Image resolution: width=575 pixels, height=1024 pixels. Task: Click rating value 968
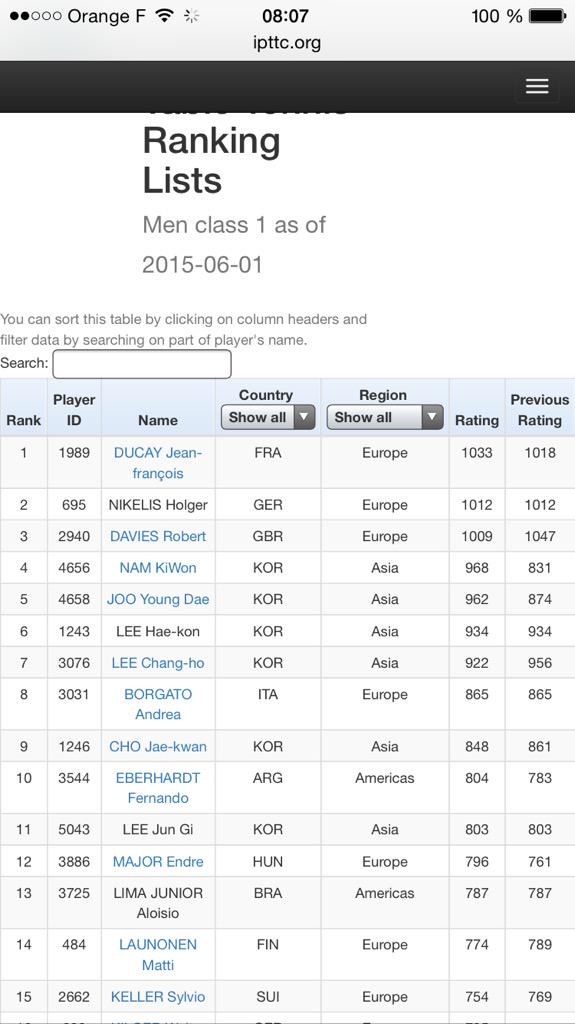coord(477,568)
